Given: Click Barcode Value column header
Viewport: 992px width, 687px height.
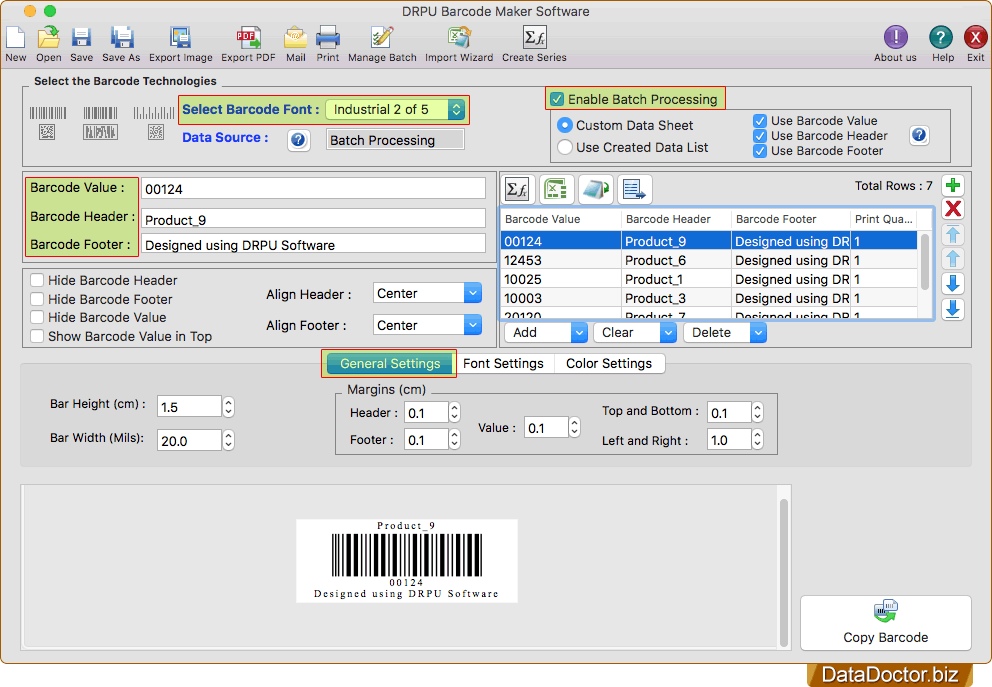Looking at the screenshot, I should (x=561, y=219).
